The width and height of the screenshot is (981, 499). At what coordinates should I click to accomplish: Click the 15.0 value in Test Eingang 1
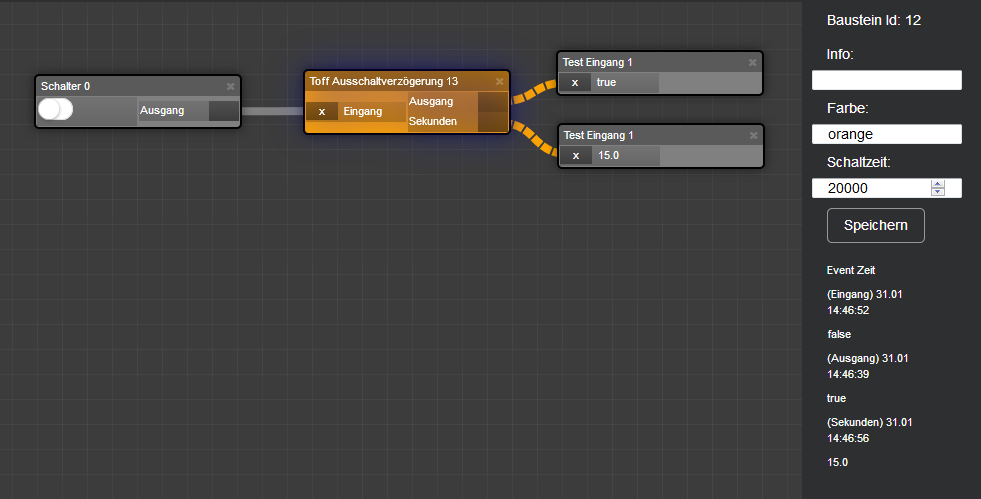coord(608,155)
